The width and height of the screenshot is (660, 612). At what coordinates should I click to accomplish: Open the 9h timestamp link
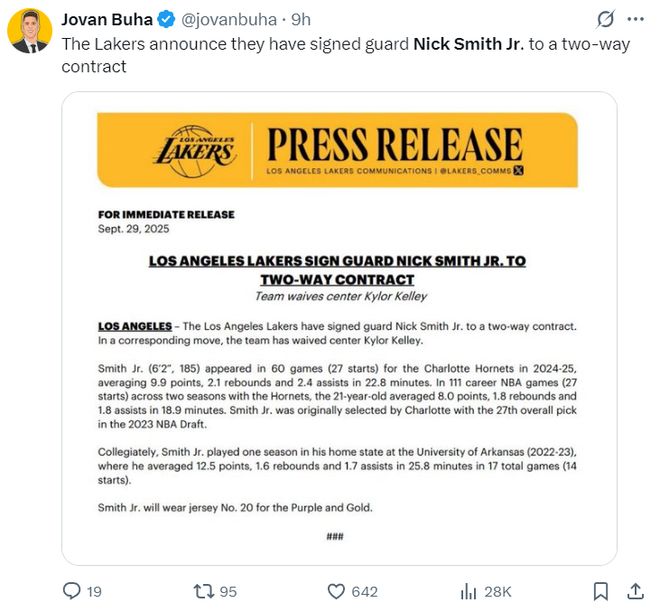pos(301,19)
